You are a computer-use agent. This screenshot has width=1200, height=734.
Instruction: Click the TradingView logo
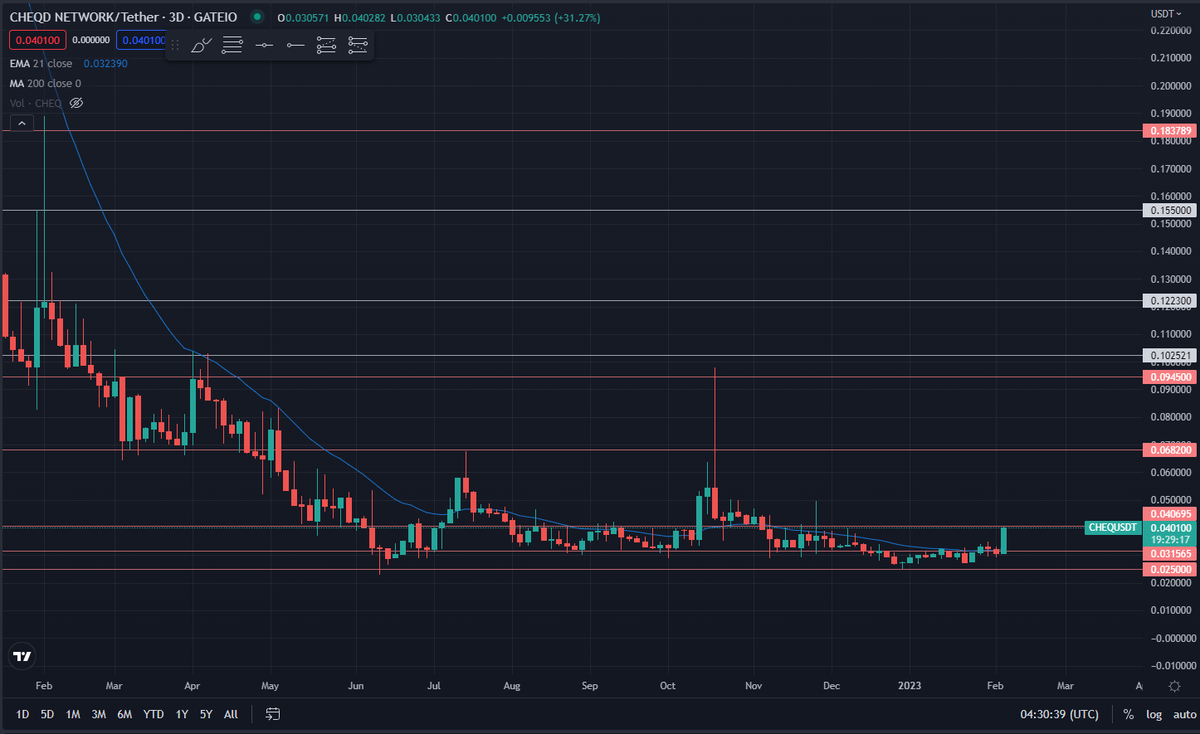click(21, 657)
